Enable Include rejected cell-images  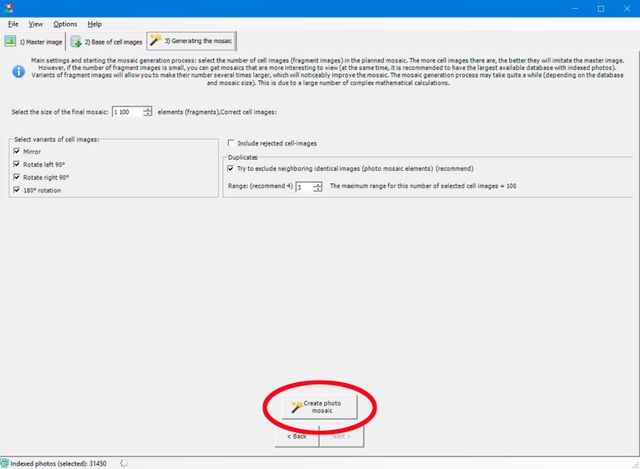coord(232,142)
